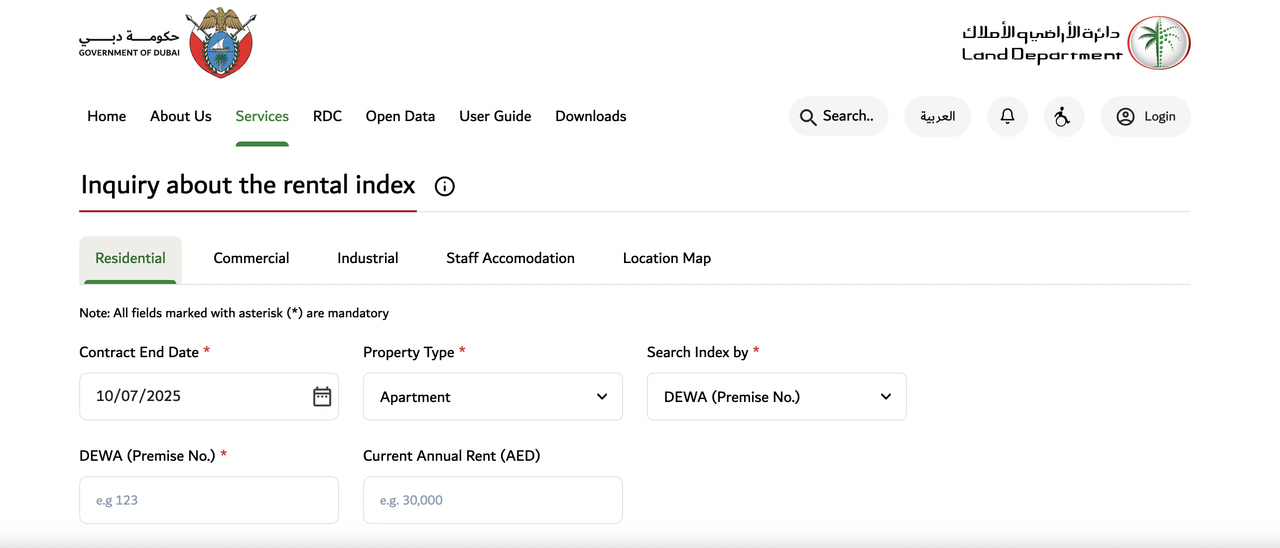Click the info icon beside rental index title
This screenshot has height=548, width=1280.
[x=445, y=186]
